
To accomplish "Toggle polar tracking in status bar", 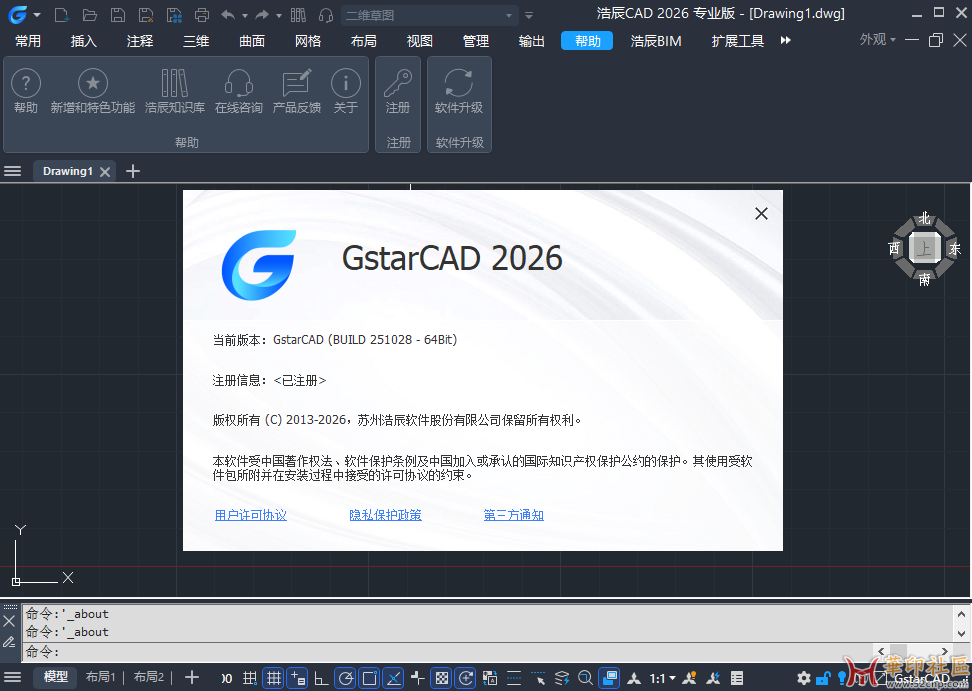I will tap(346, 678).
